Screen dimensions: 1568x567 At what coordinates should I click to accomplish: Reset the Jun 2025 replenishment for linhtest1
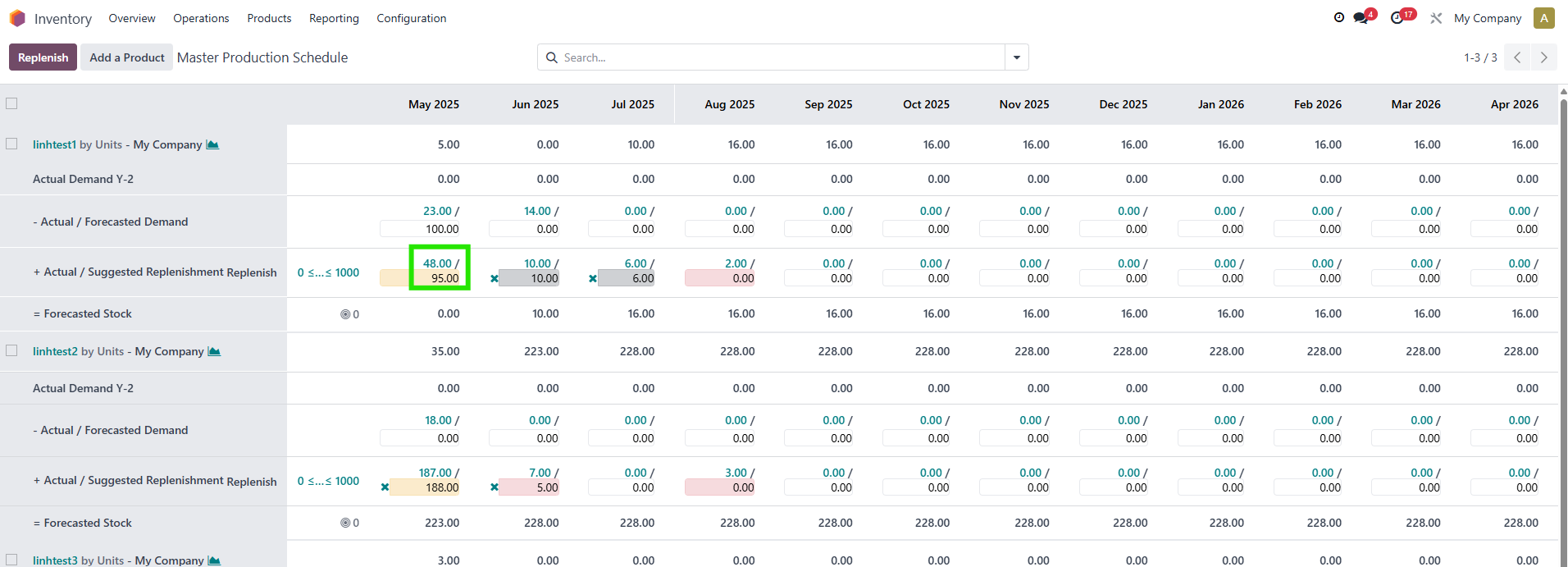[495, 279]
